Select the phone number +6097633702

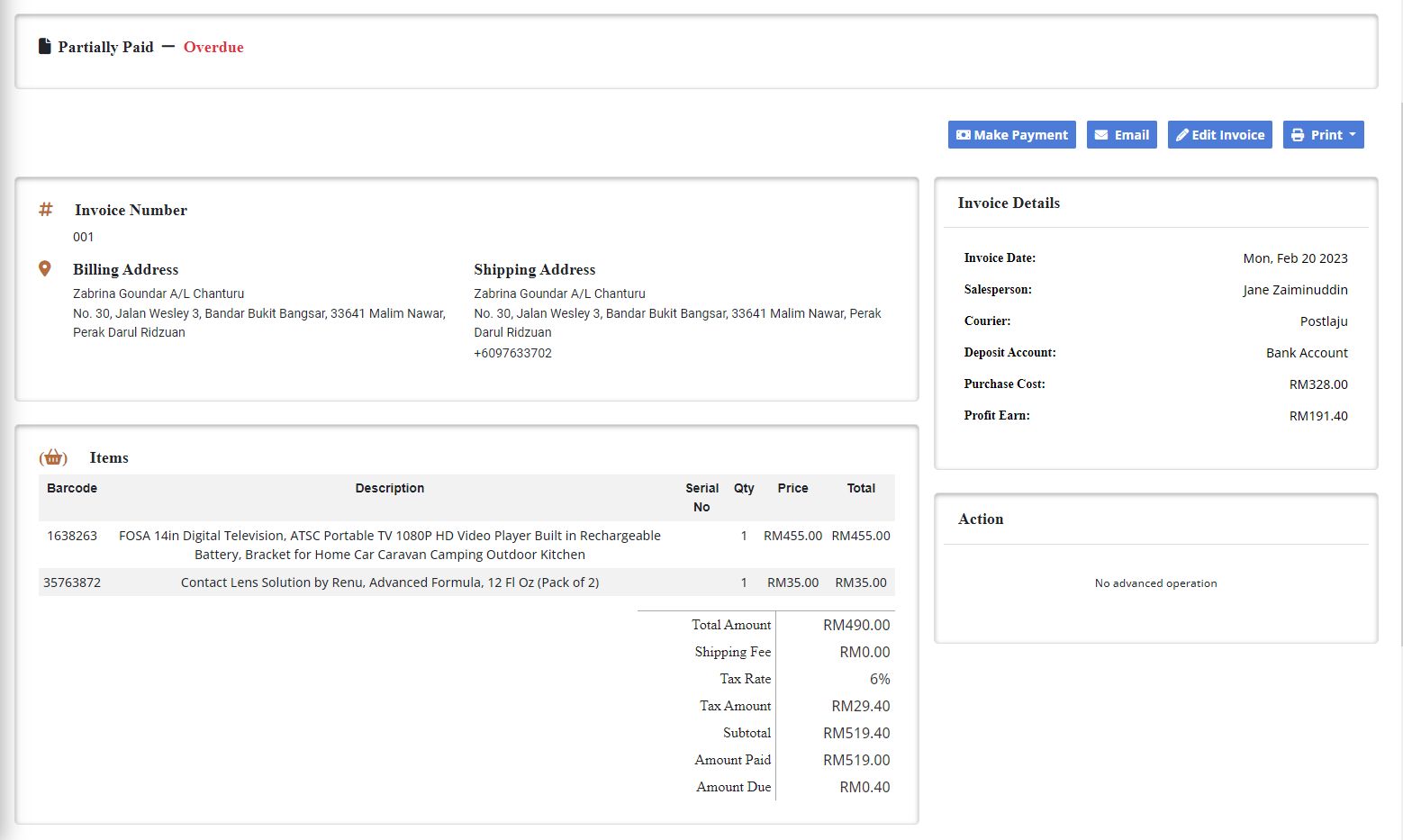(x=513, y=353)
